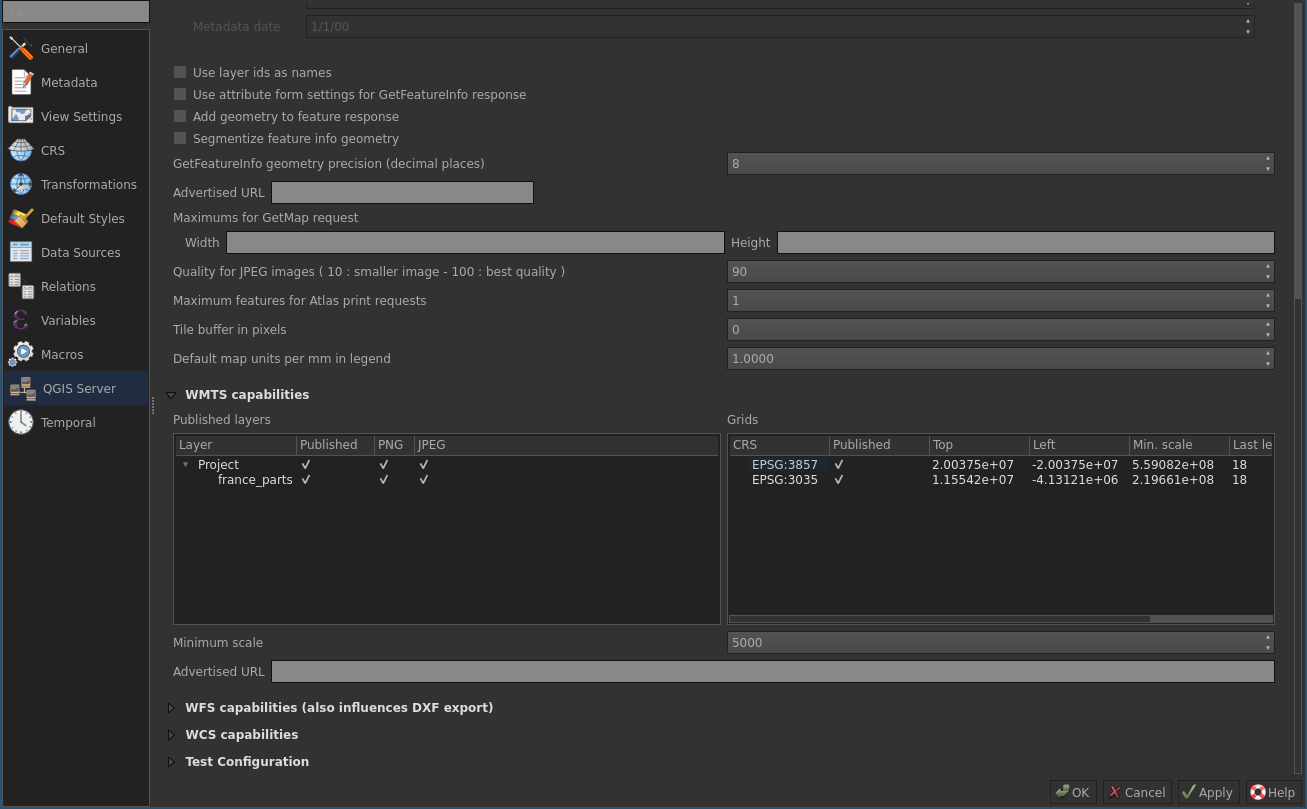Collapse the WMTS capabilities section
The height and width of the screenshot is (809, 1307).
point(171,395)
